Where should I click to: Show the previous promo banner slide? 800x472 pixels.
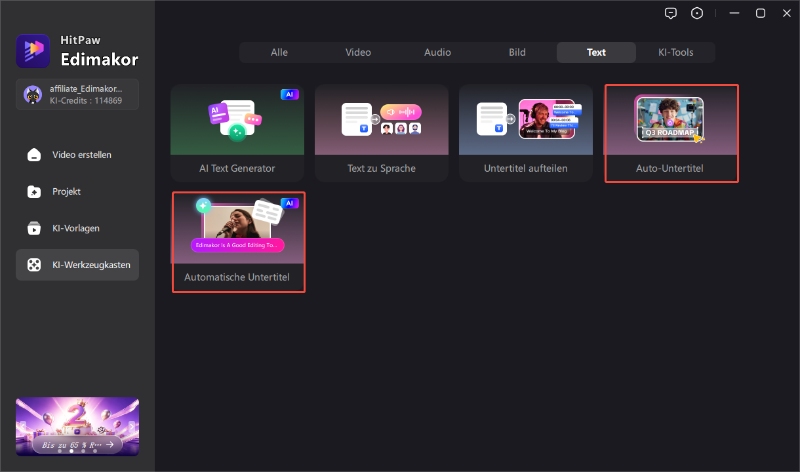pos(22,426)
